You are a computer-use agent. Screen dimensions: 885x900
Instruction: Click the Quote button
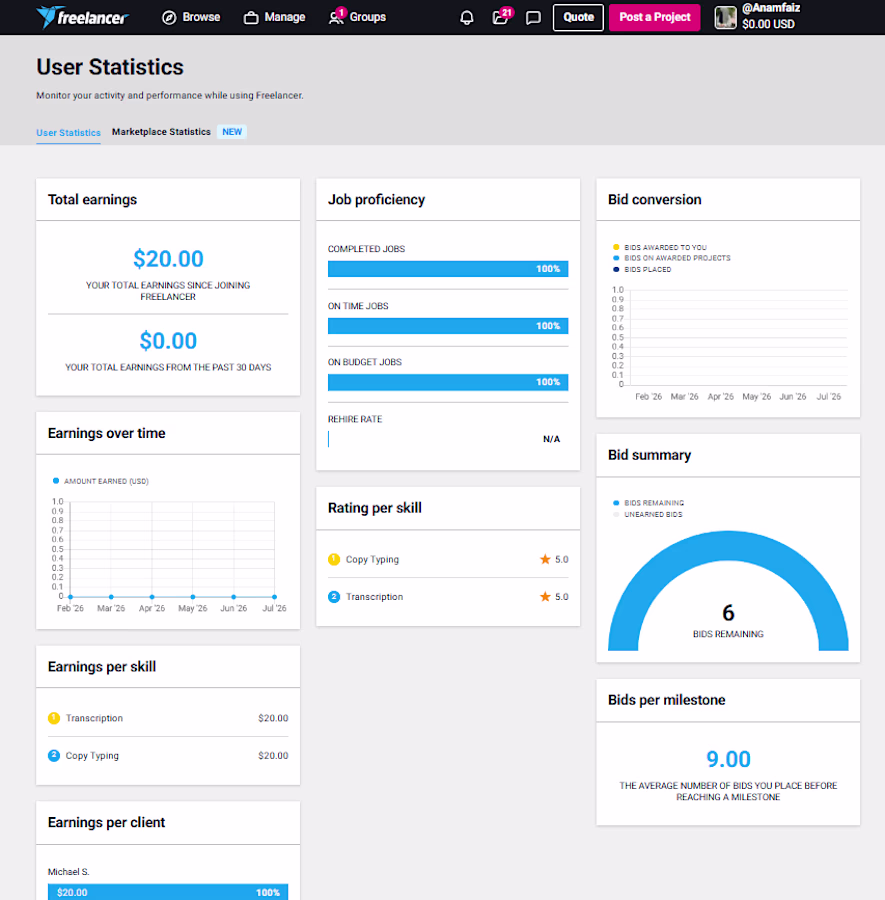tap(578, 17)
